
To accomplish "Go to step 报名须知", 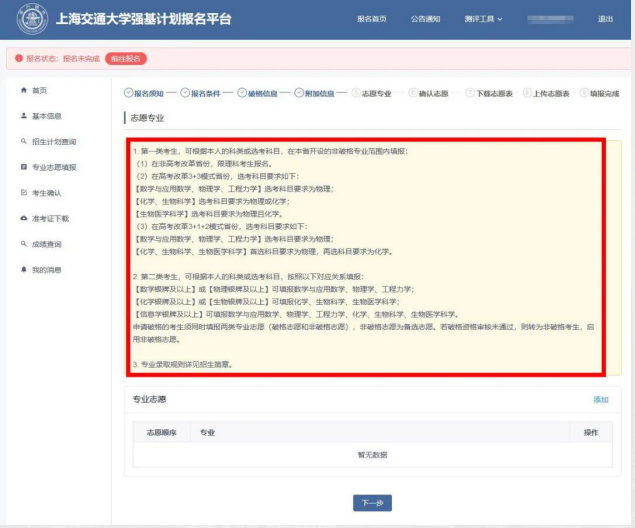I will point(144,94).
